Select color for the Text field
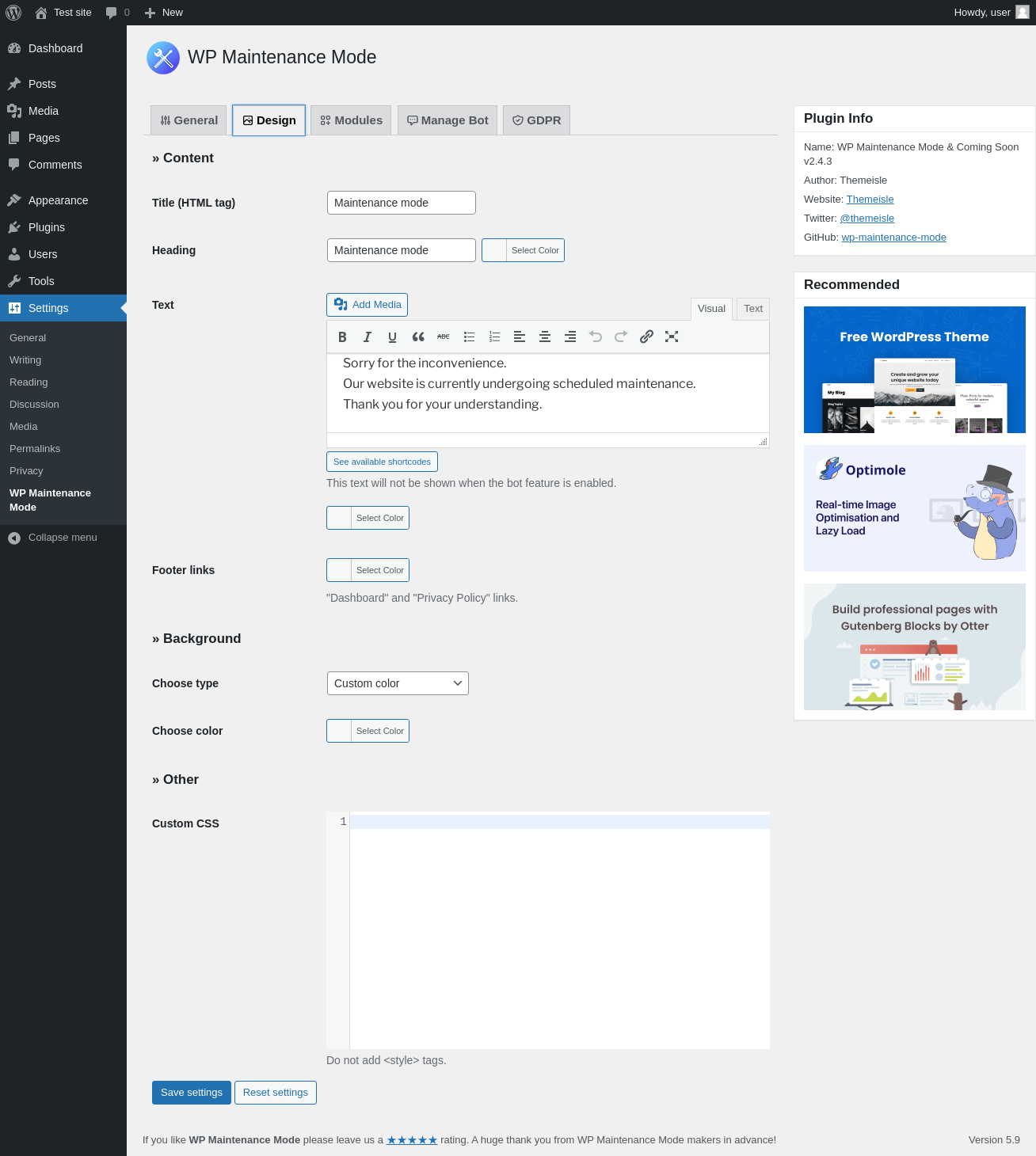This screenshot has height=1156, width=1036. click(368, 518)
